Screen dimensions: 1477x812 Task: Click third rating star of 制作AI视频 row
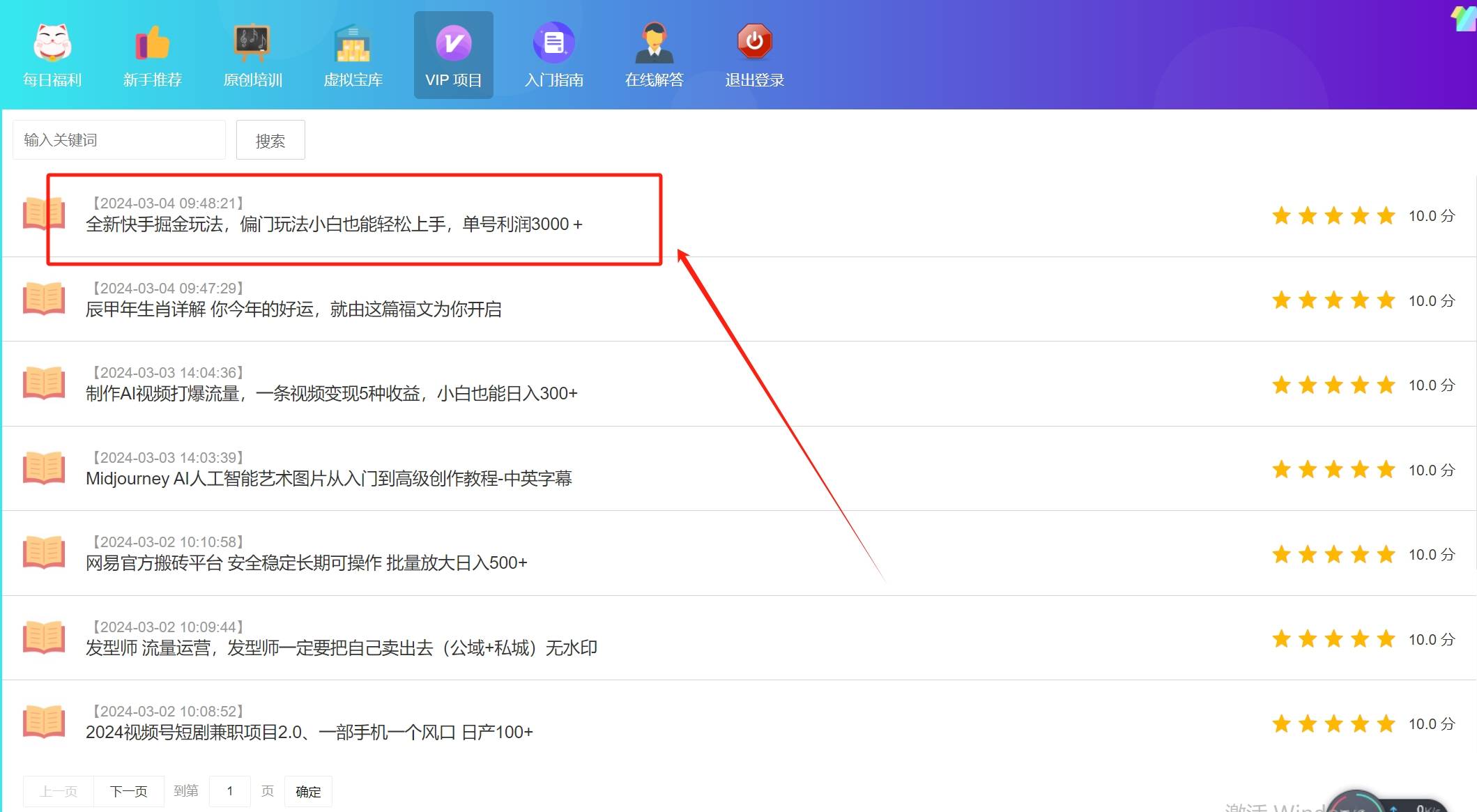coord(1334,385)
